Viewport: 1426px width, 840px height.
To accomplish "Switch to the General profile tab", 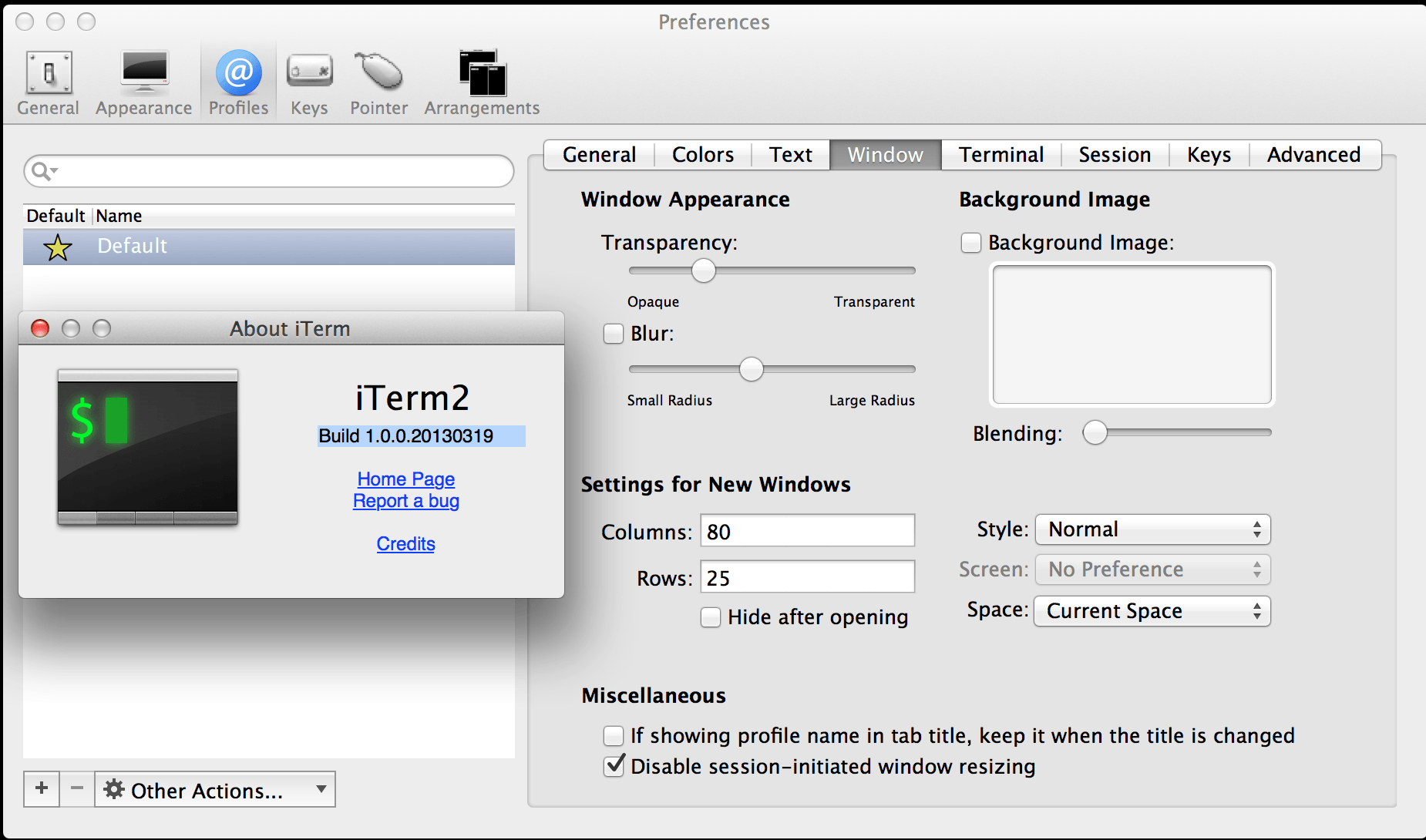I will 600,155.
